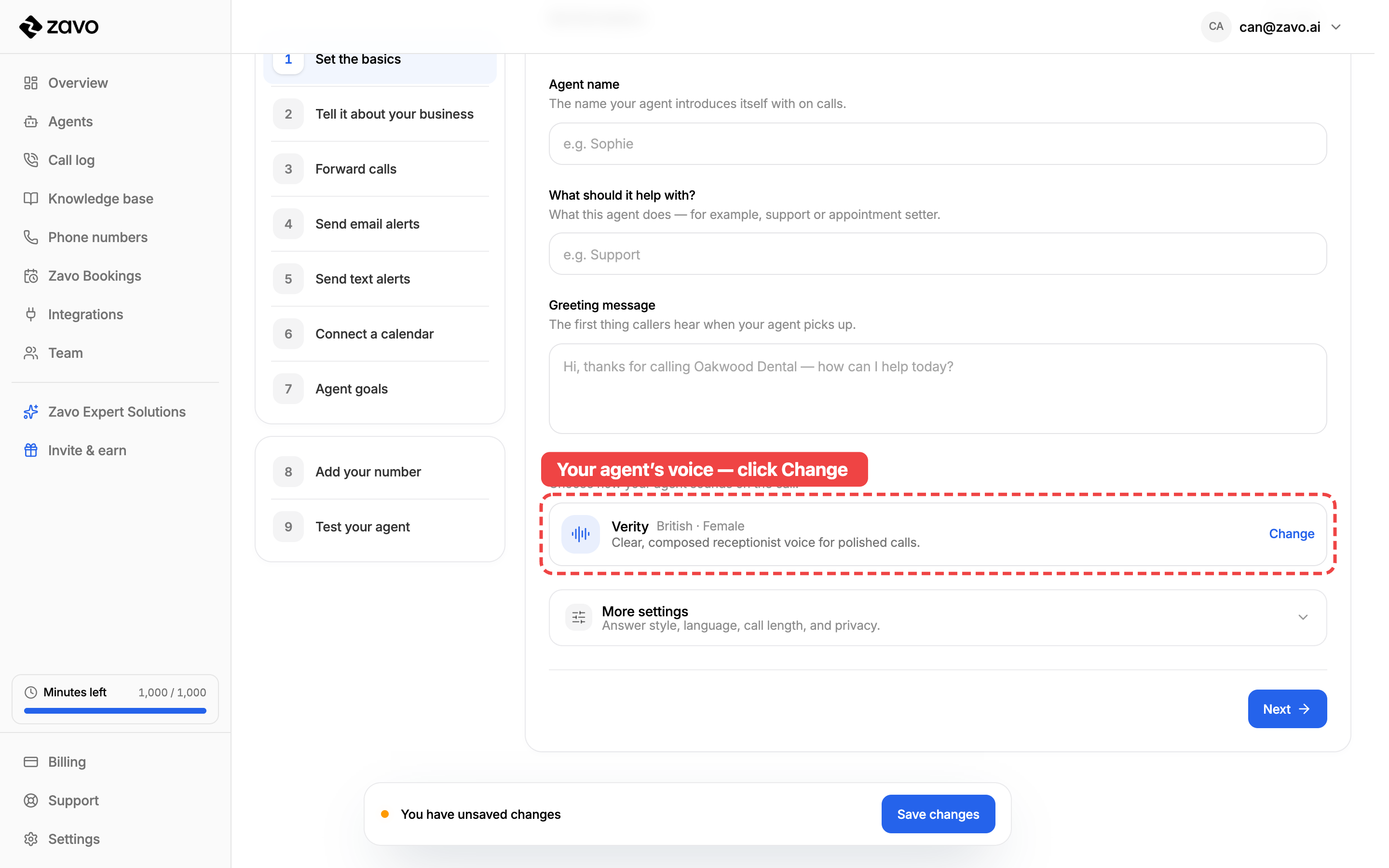Click the Settings gear icon
The image size is (1389, 868).
tap(31, 839)
